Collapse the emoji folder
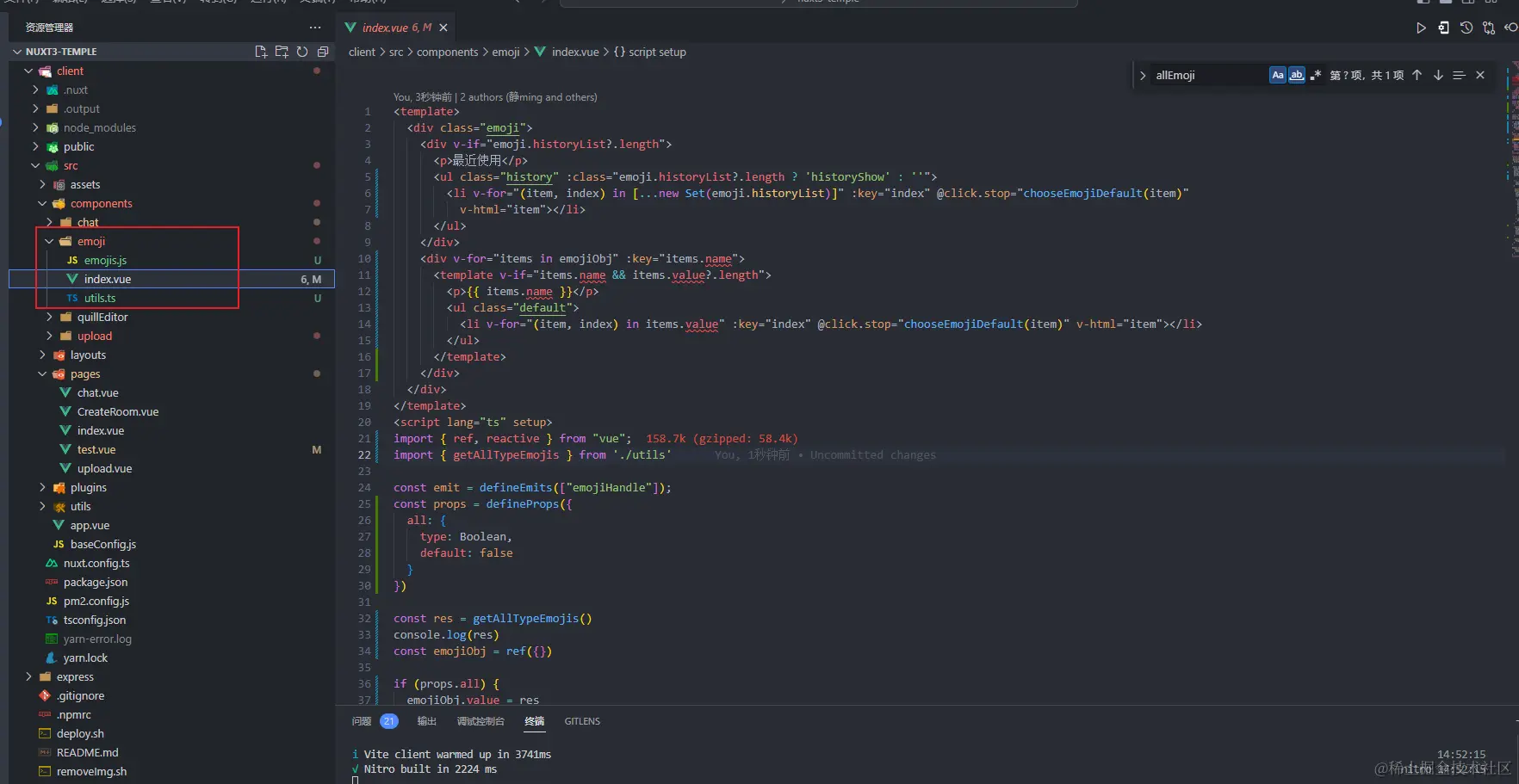 point(49,241)
